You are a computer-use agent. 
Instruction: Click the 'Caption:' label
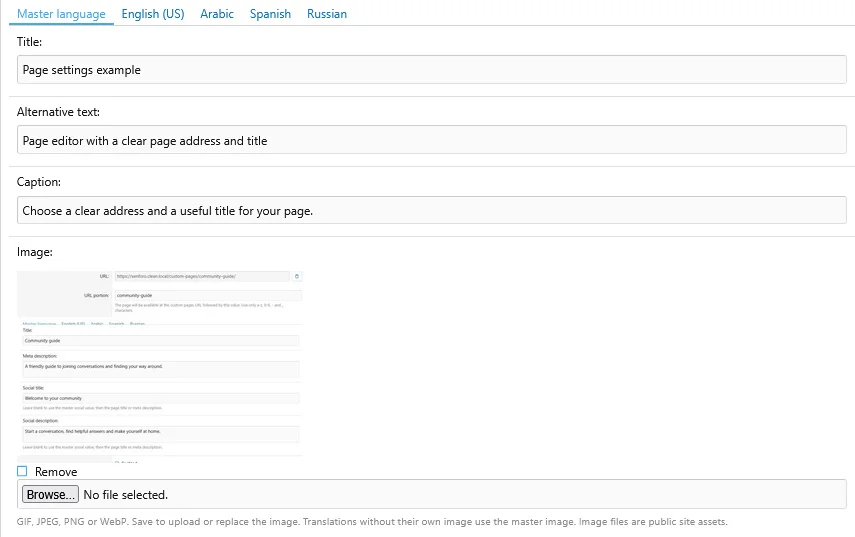[39, 182]
